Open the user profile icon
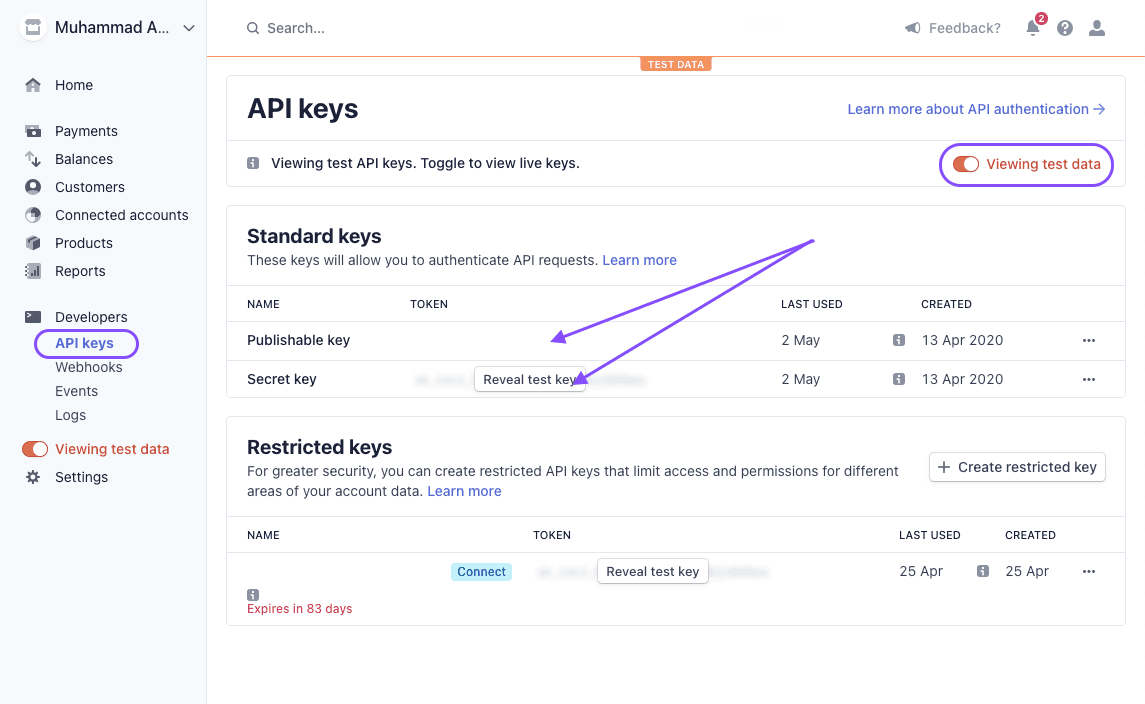Image resolution: width=1145 pixels, height=704 pixels. 1097,28
